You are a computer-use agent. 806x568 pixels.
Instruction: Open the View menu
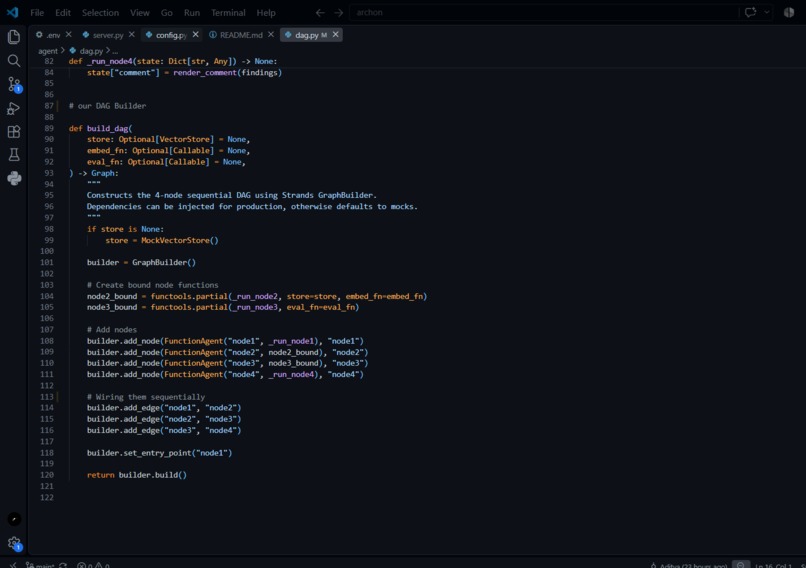[x=139, y=13]
